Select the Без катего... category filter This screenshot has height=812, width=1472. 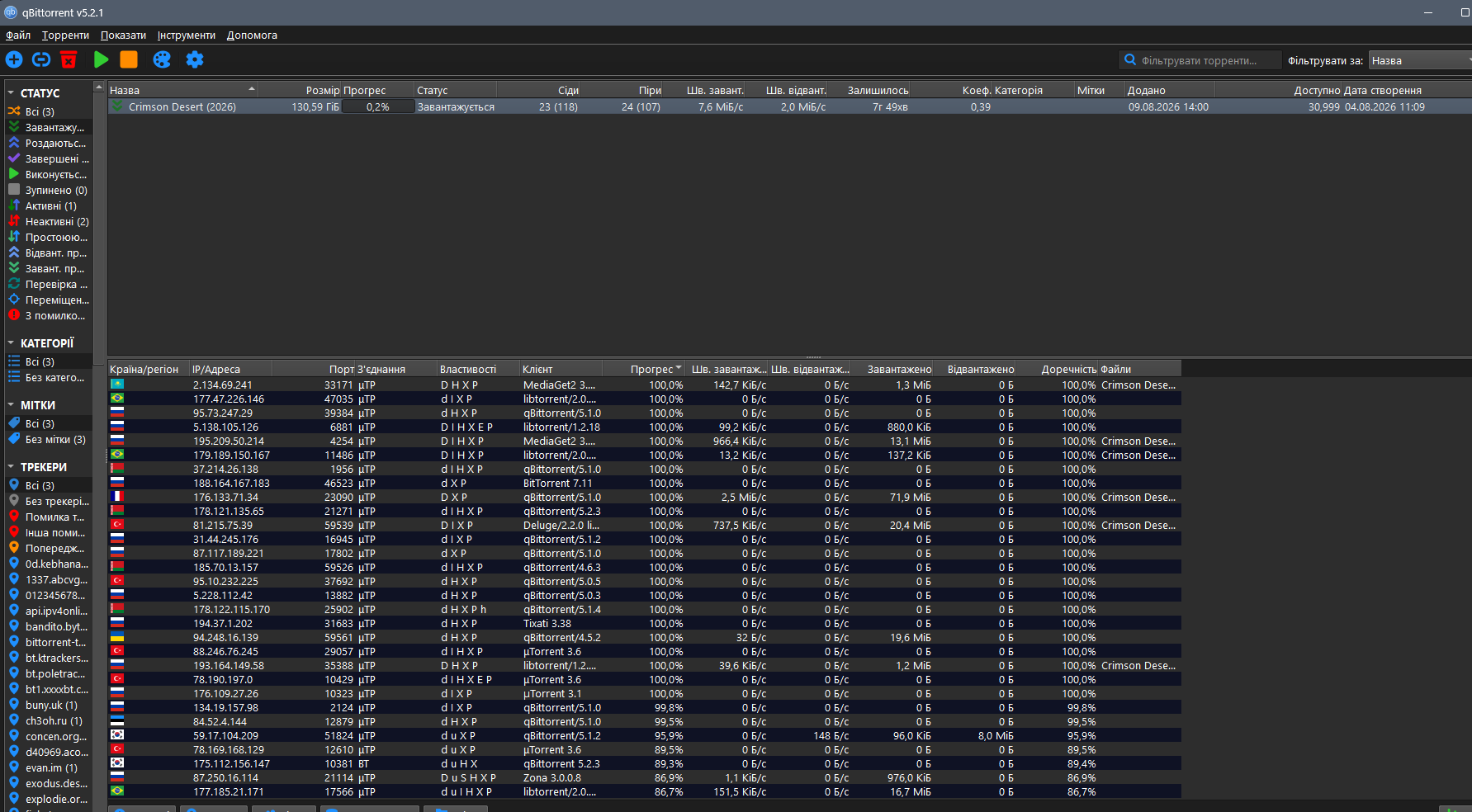(48, 377)
